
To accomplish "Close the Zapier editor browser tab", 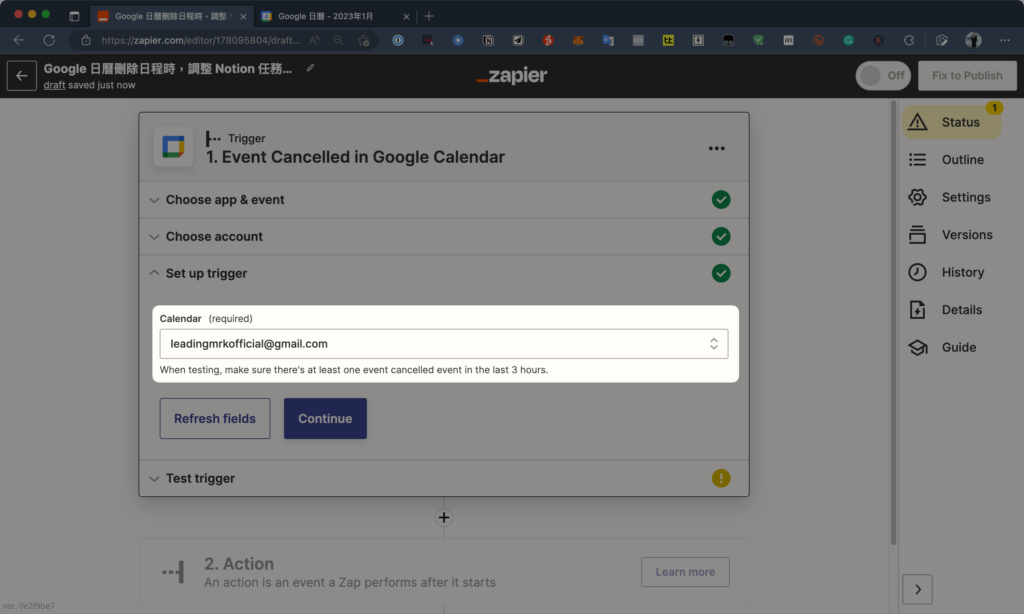I will pyautogui.click(x=243, y=16).
